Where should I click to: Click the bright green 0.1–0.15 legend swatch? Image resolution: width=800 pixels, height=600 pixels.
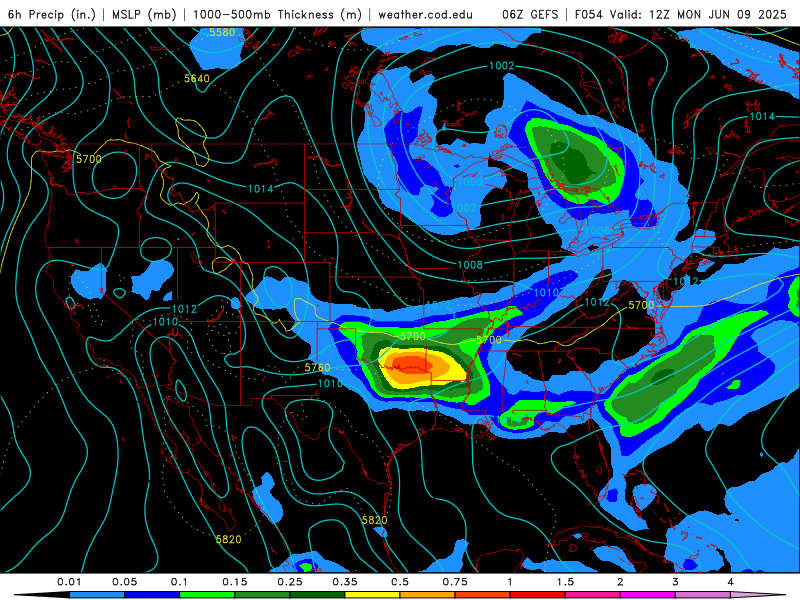(207, 595)
